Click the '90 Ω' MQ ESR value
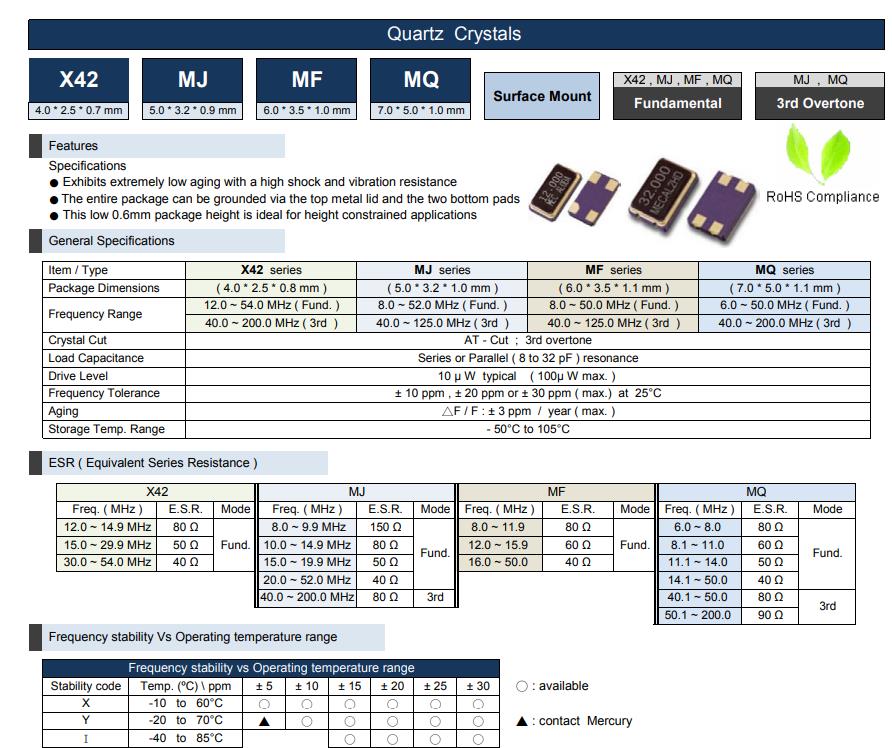The height and width of the screenshot is (748, 892). (x=770, y=615)
